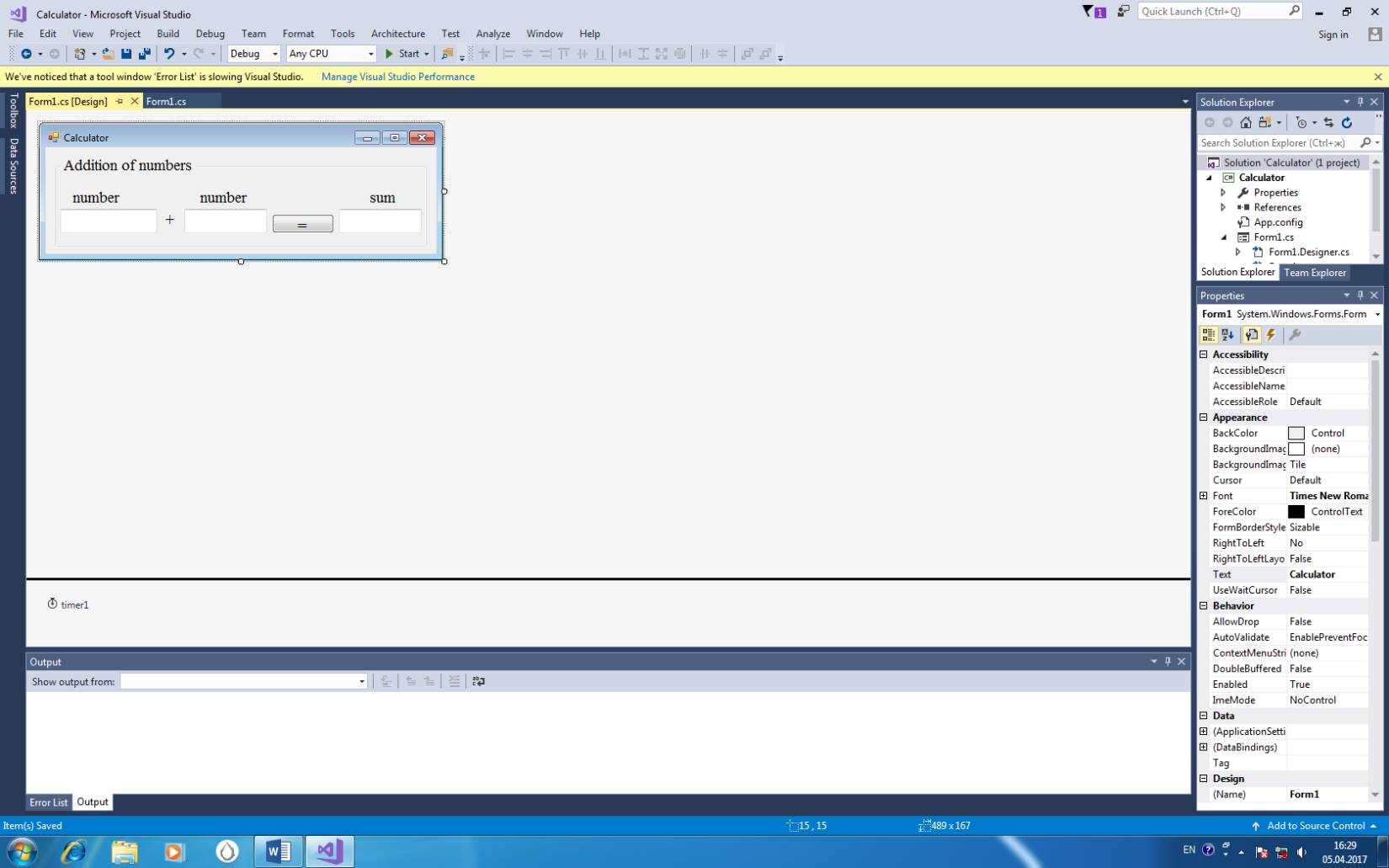Show Events in Properties panel
Image resolution: width=1389 pixels, height=868 pixels.
(1271, 335)
